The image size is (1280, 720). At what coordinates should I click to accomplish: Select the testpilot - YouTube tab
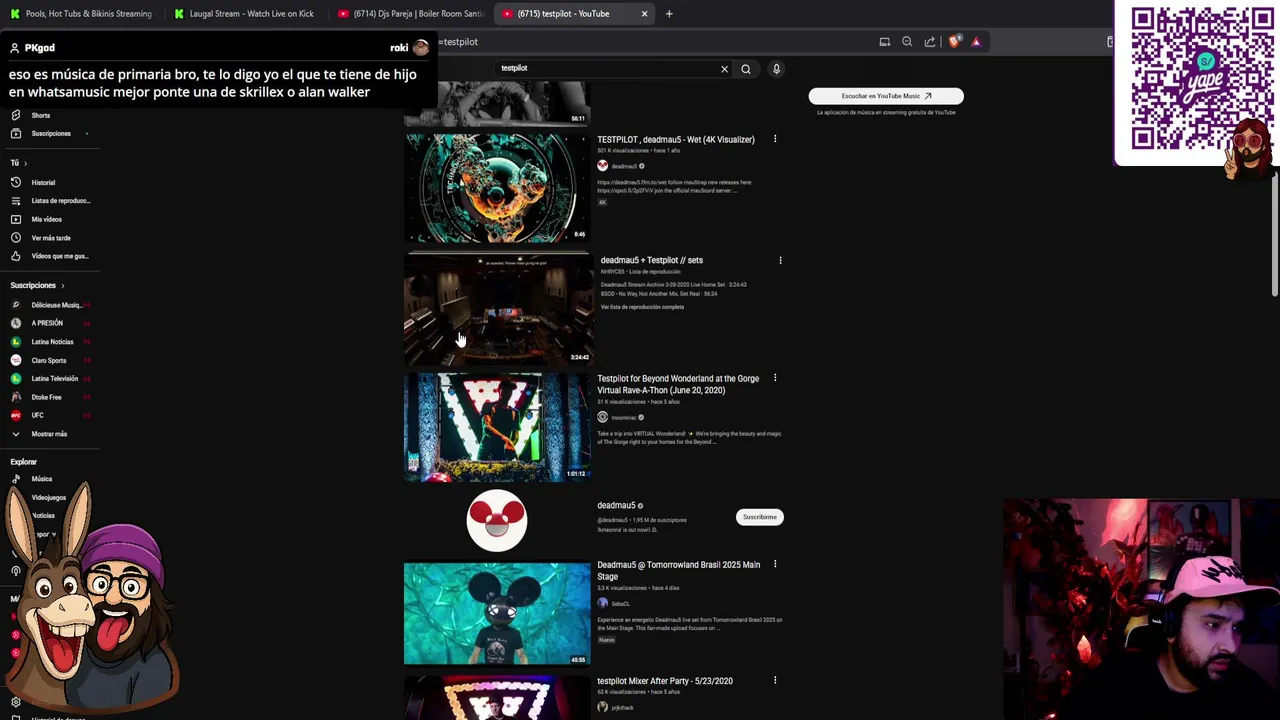pyautogui.click(x=565, y=14)
